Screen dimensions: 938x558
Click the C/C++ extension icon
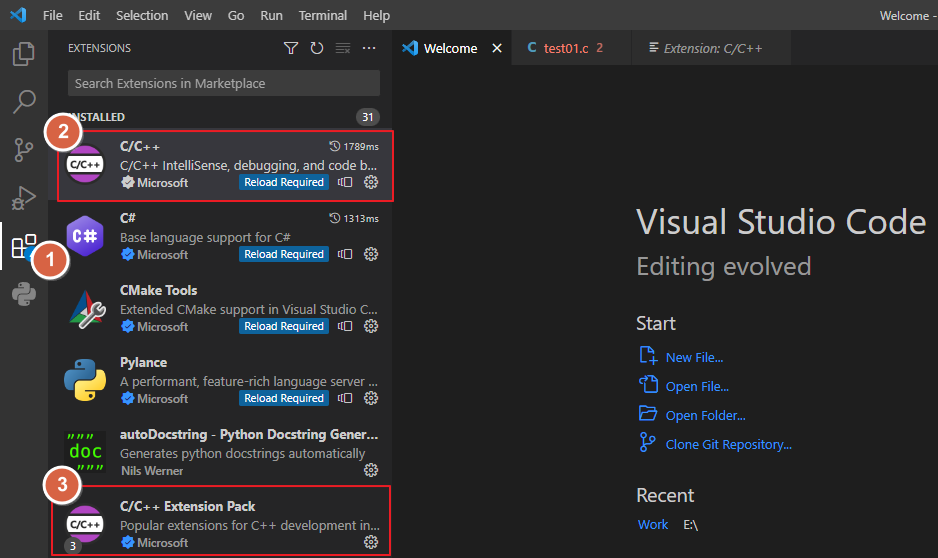click(x=85, y=164)
